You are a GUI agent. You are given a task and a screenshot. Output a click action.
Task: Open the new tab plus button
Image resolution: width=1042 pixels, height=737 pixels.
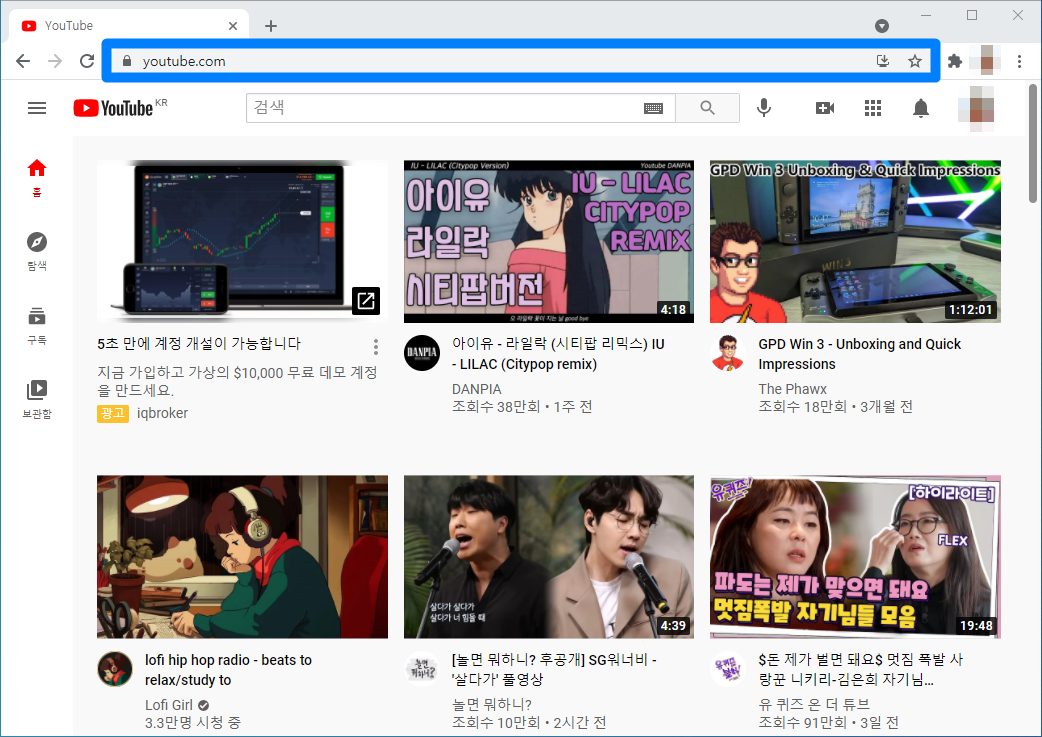pyautogui.click(x=270, y=26)
